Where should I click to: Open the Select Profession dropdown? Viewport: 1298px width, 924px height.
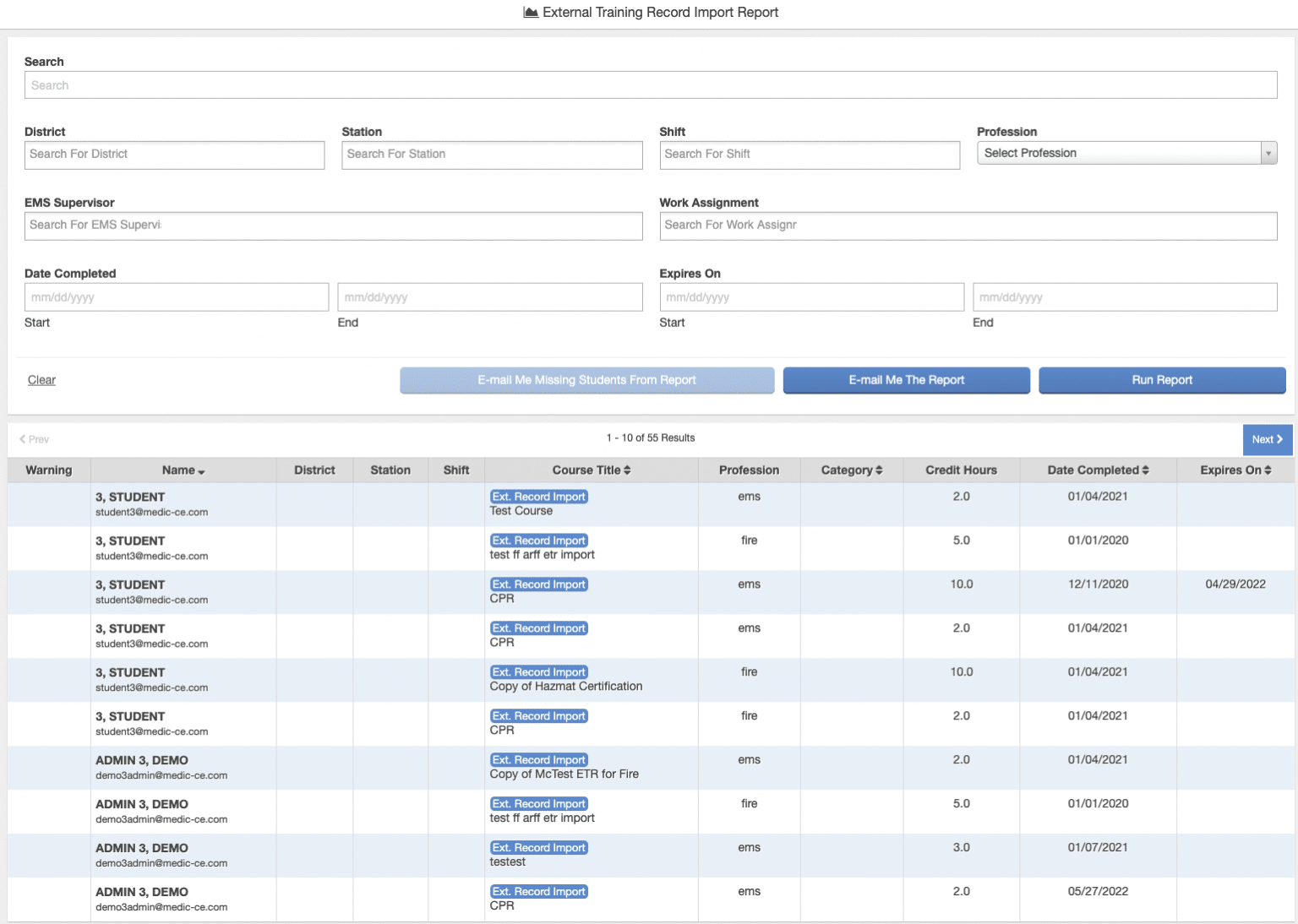click(x=1126, y=153)
